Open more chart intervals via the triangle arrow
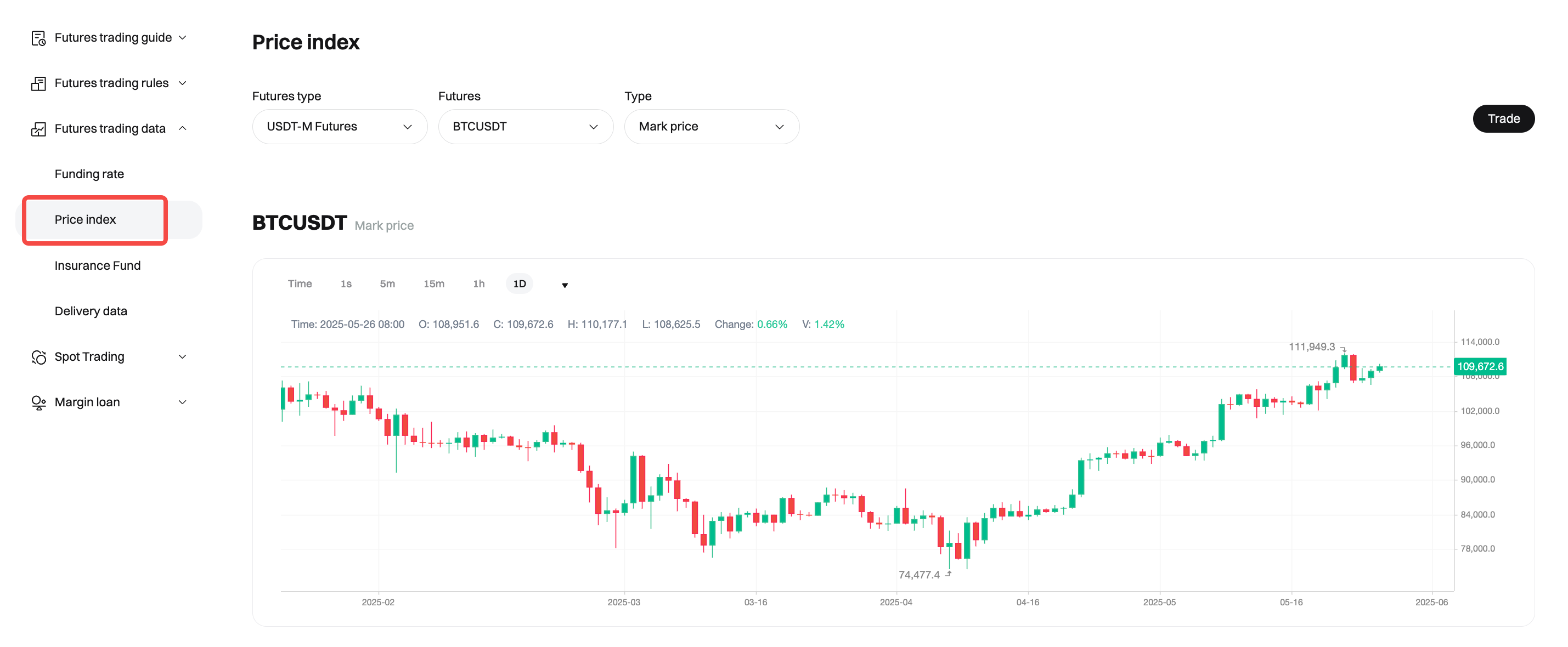This screenshot has width=1568, height=647. 564,285
